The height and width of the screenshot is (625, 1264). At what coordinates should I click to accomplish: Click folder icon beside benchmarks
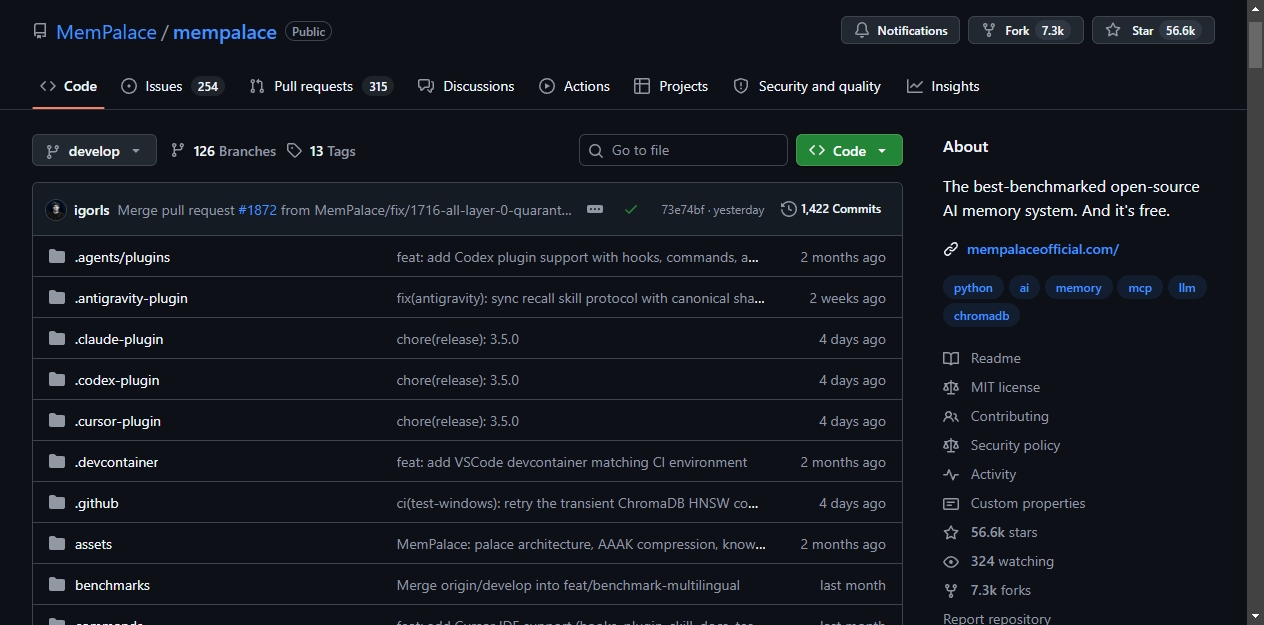(x=57, y=585)
